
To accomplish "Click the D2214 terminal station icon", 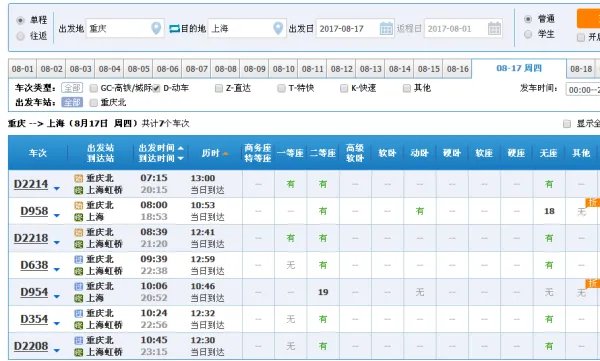I will [x=78, y=190].
